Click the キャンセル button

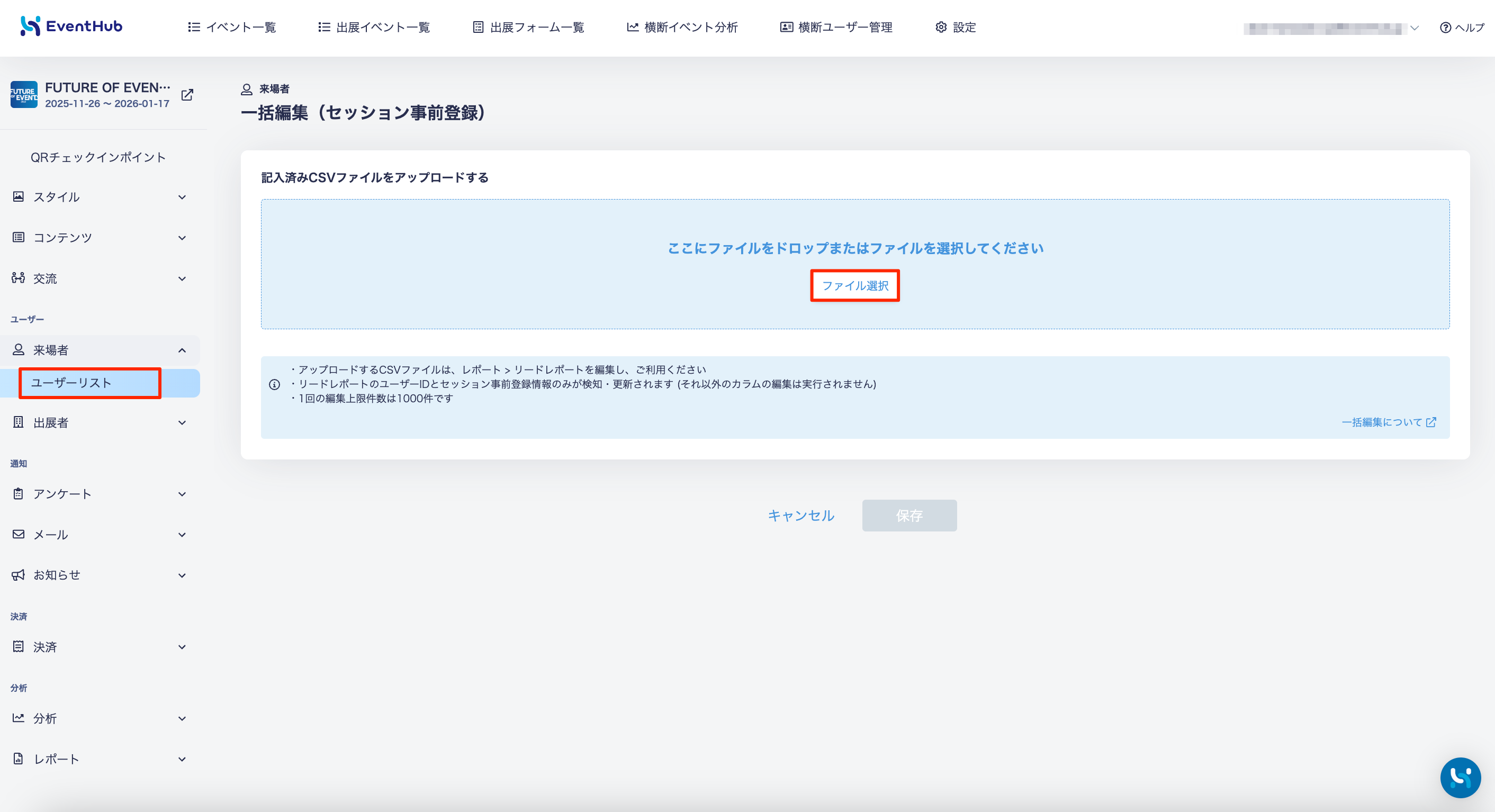coord(801,516)
